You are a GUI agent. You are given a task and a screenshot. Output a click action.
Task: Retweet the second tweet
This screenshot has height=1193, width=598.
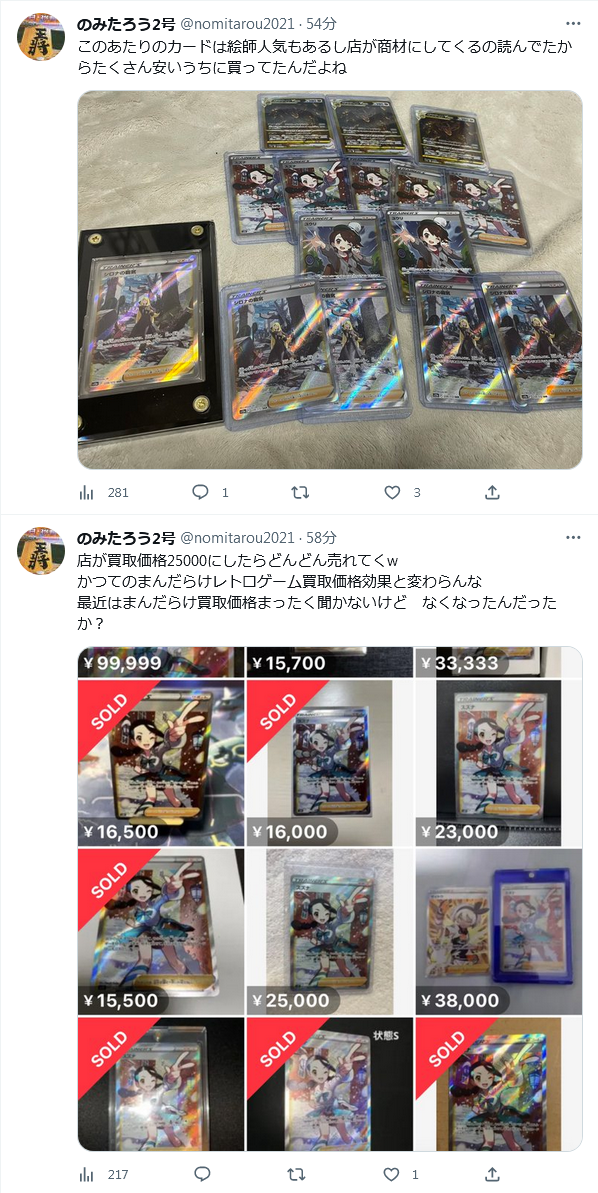click(301, 1174)
